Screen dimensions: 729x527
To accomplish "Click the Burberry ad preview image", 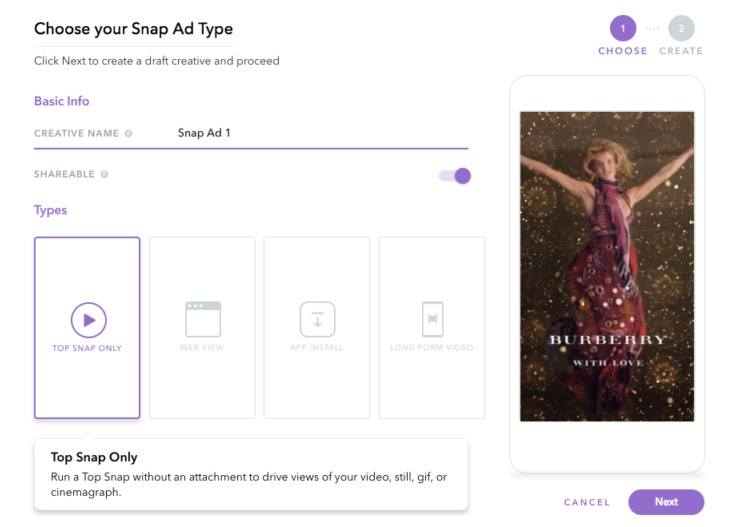I will pyautogui.click(x=607, y=265).
